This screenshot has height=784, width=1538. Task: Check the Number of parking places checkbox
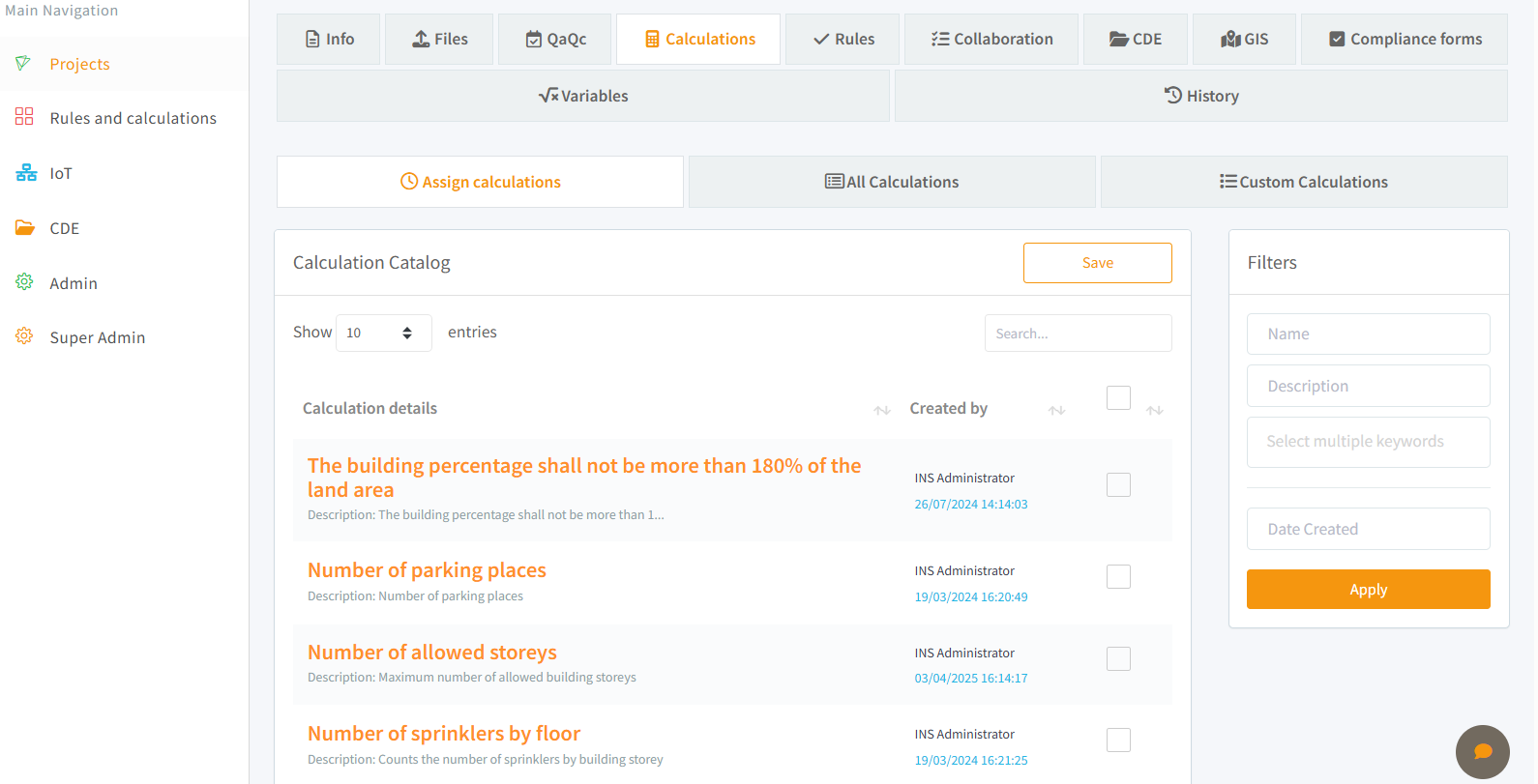(1118, 576)
